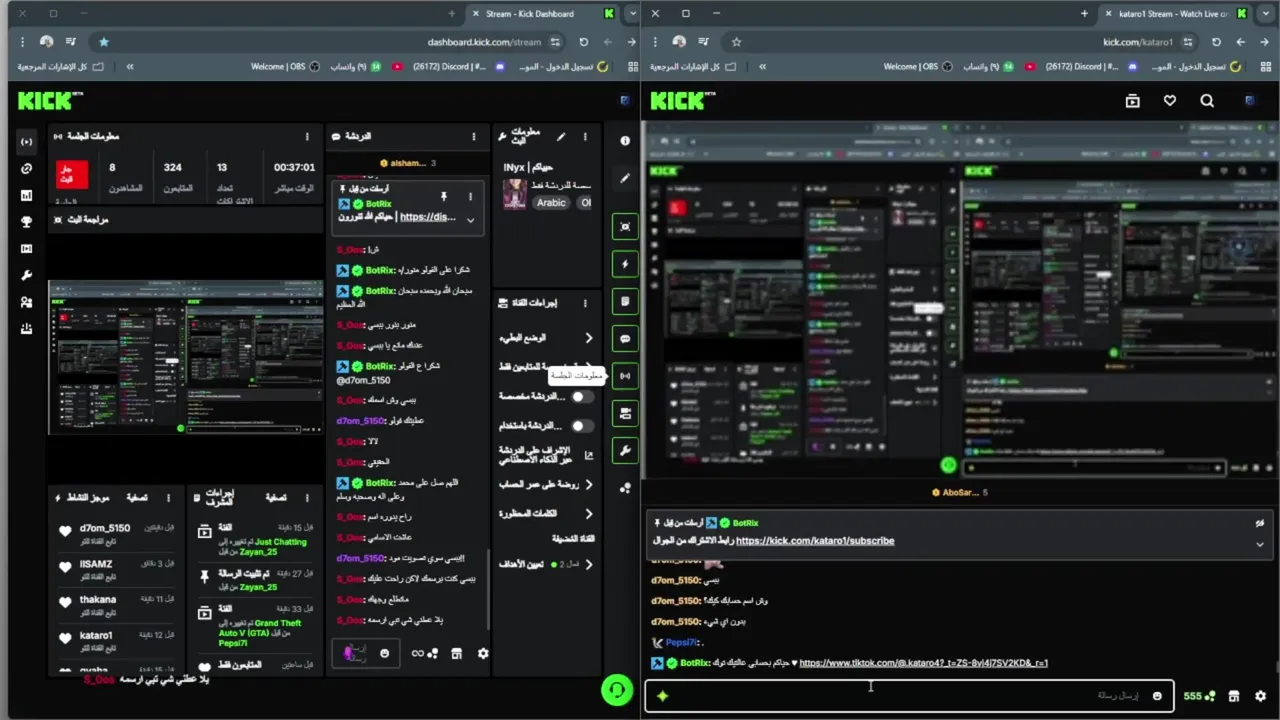Collapse the pinned message in the kataro1 chat
1280x720 pixels.
point(1260,544)
